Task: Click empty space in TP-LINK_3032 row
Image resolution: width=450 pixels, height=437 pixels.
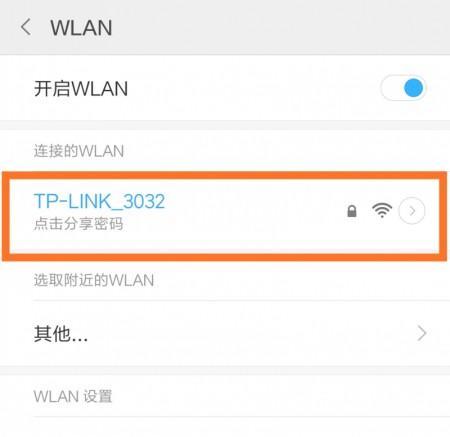Action: pyautogui.click(x=253, y=213)
